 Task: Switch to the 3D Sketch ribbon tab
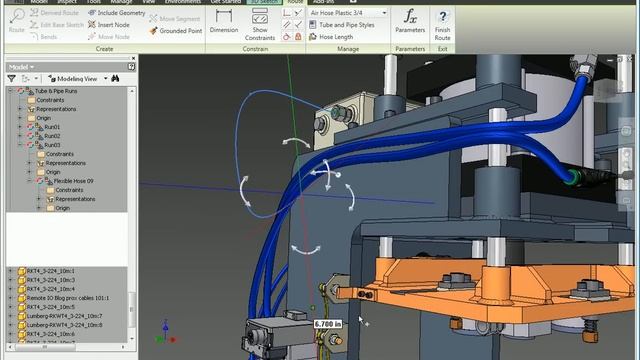[x=264, y=2]
